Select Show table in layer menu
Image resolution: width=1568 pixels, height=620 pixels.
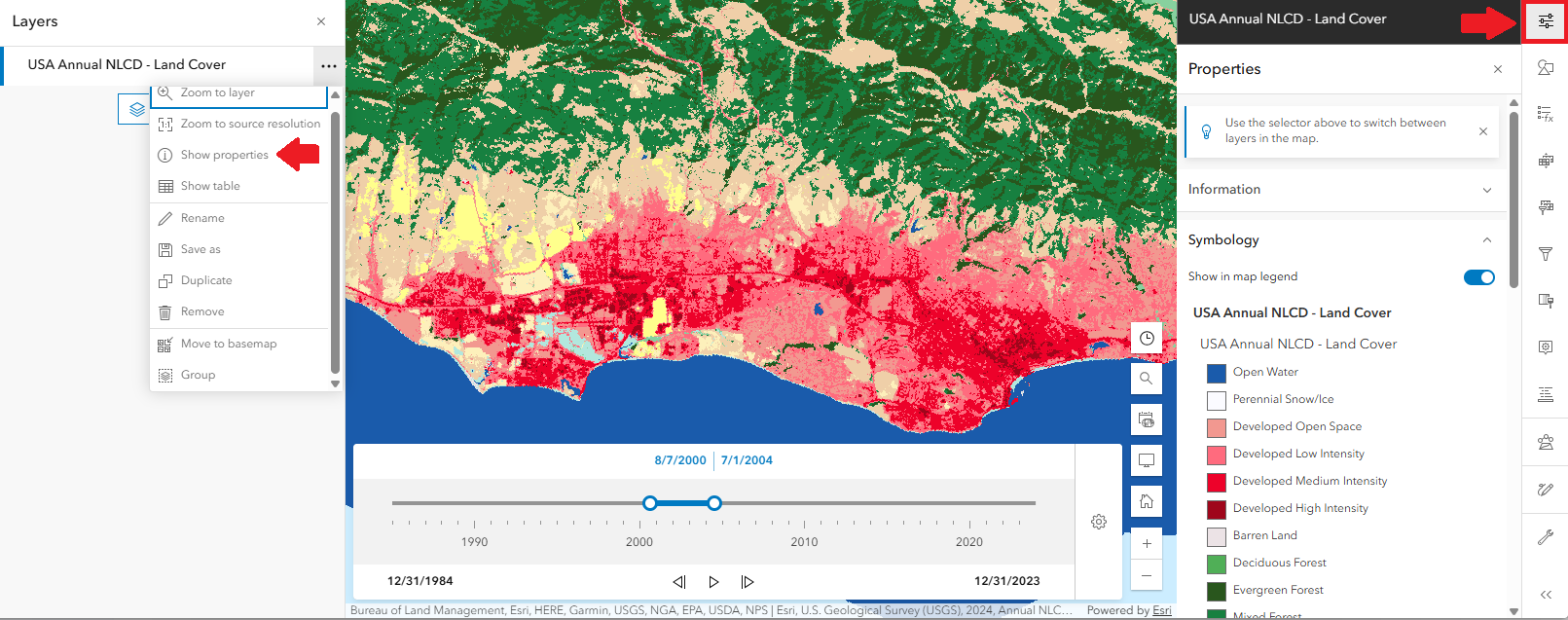(210, 186)
